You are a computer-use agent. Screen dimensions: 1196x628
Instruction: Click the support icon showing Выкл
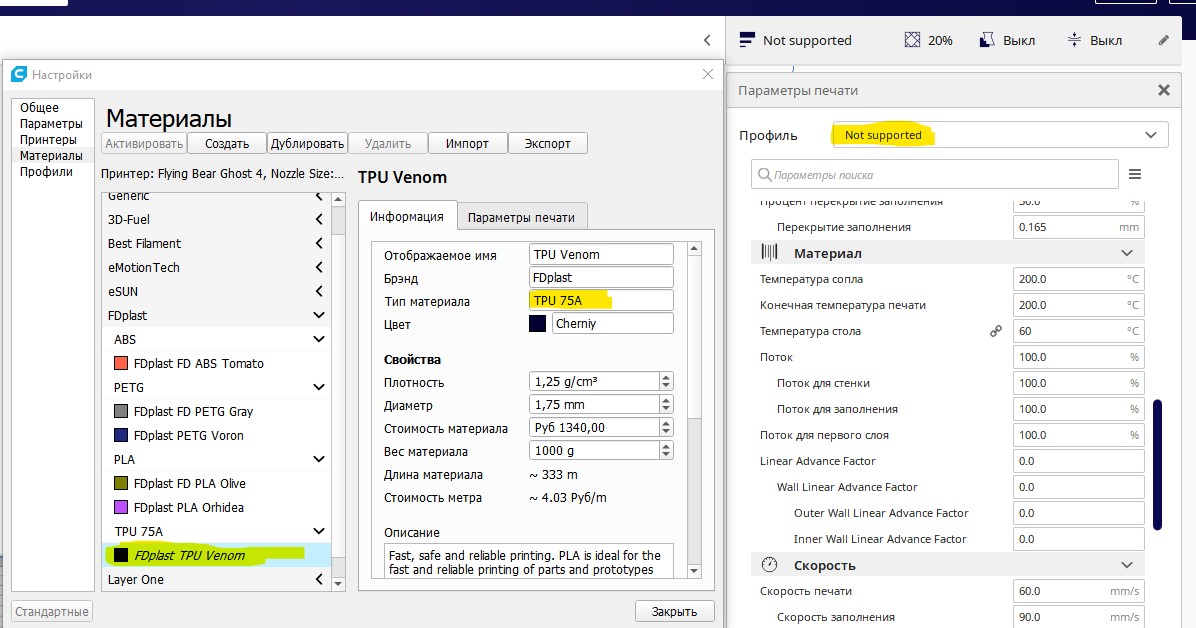tap(987, 40)
